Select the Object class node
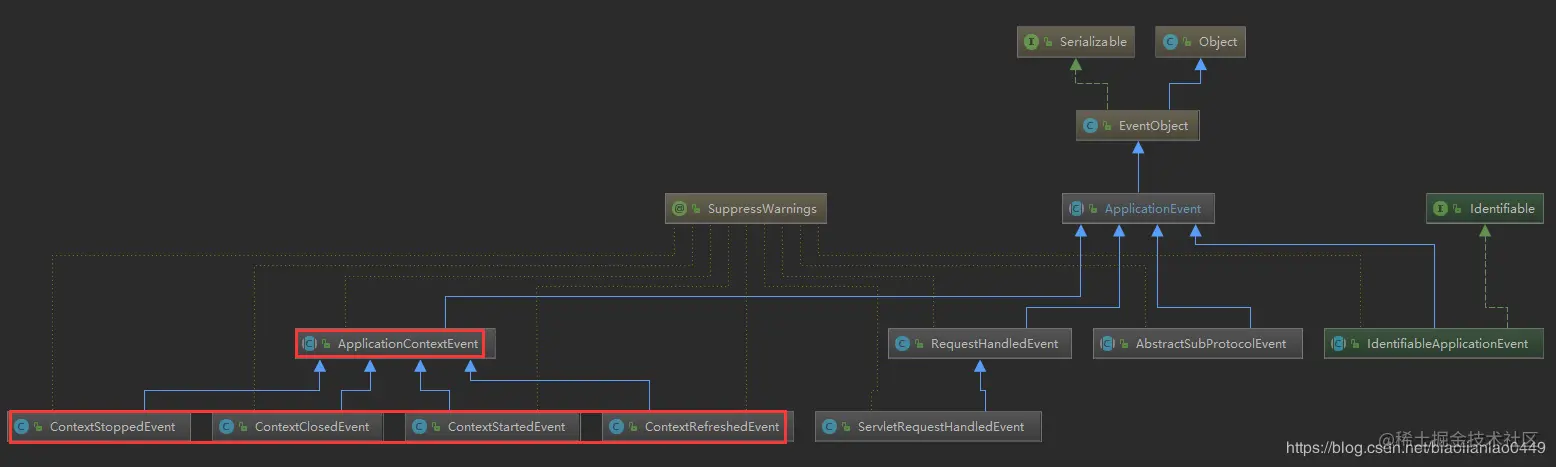Image resolution: width=1556 pixels, height=467 pixels. coord(1201,42)
